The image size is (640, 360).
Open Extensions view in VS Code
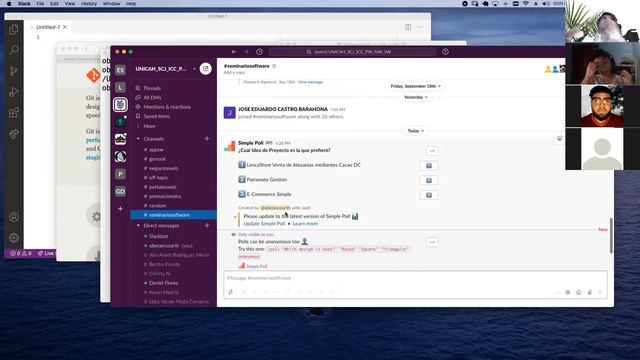tap(14, 113)
